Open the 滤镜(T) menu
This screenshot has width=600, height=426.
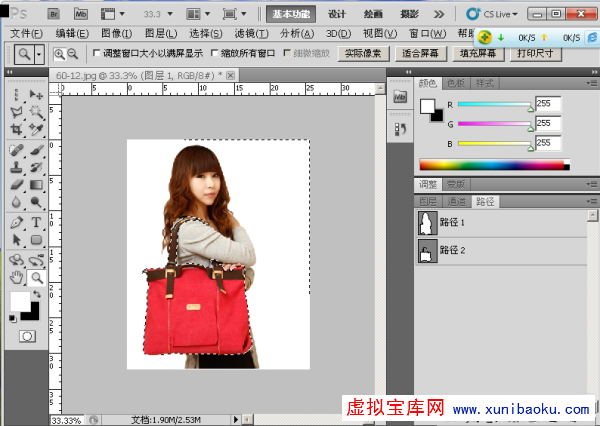246,33
